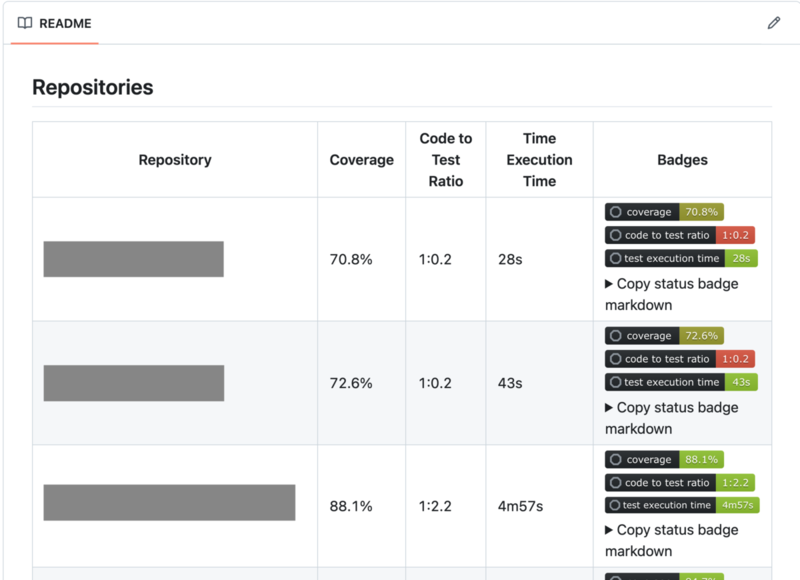This screenshot has height=580, width=800.
Task: Click the pencil edit README icon
Action: click(773, 23)
